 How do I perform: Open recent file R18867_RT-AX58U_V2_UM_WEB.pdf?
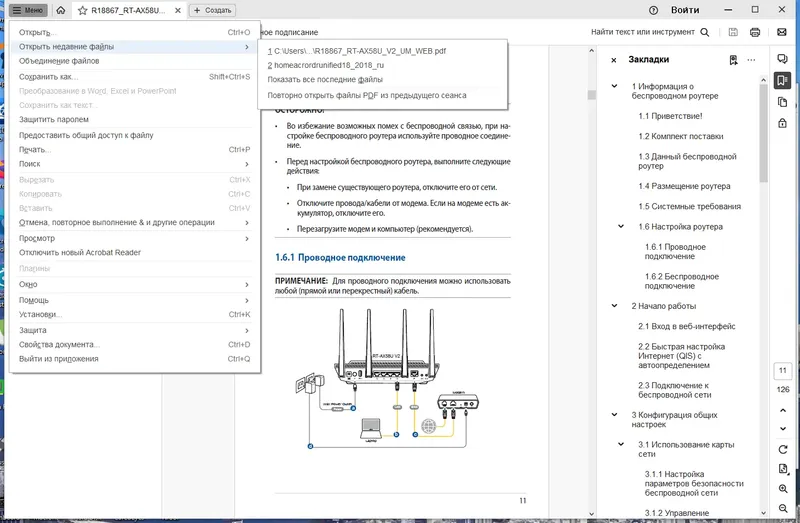(383, 51)
